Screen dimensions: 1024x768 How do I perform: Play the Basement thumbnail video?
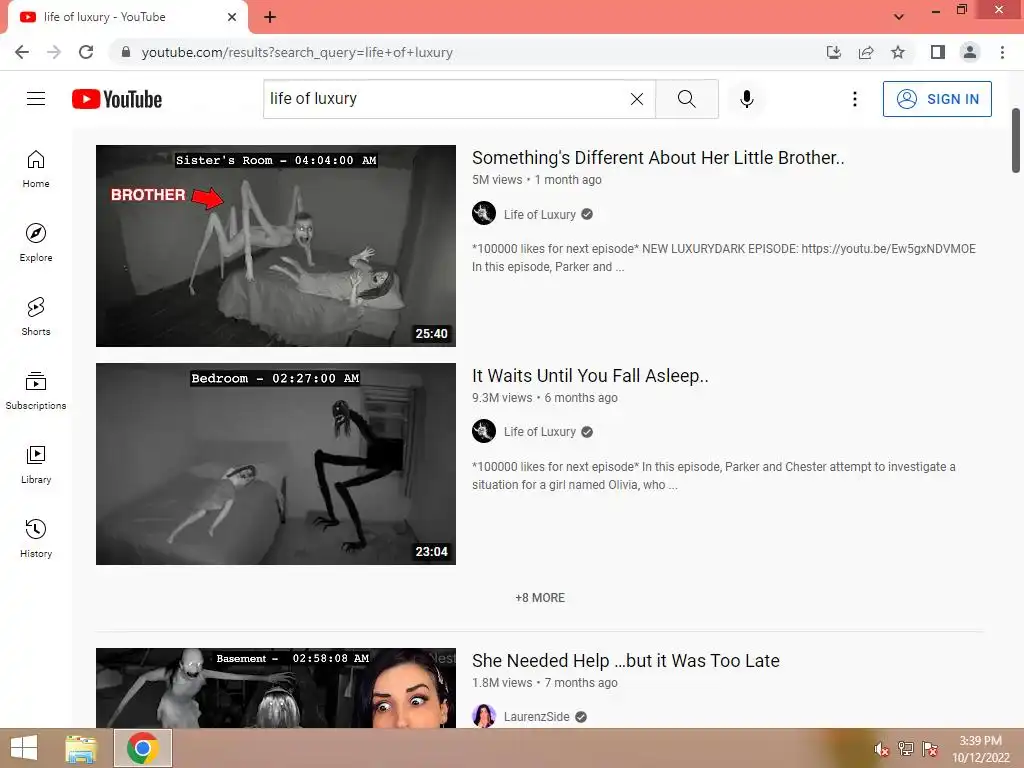276,688
